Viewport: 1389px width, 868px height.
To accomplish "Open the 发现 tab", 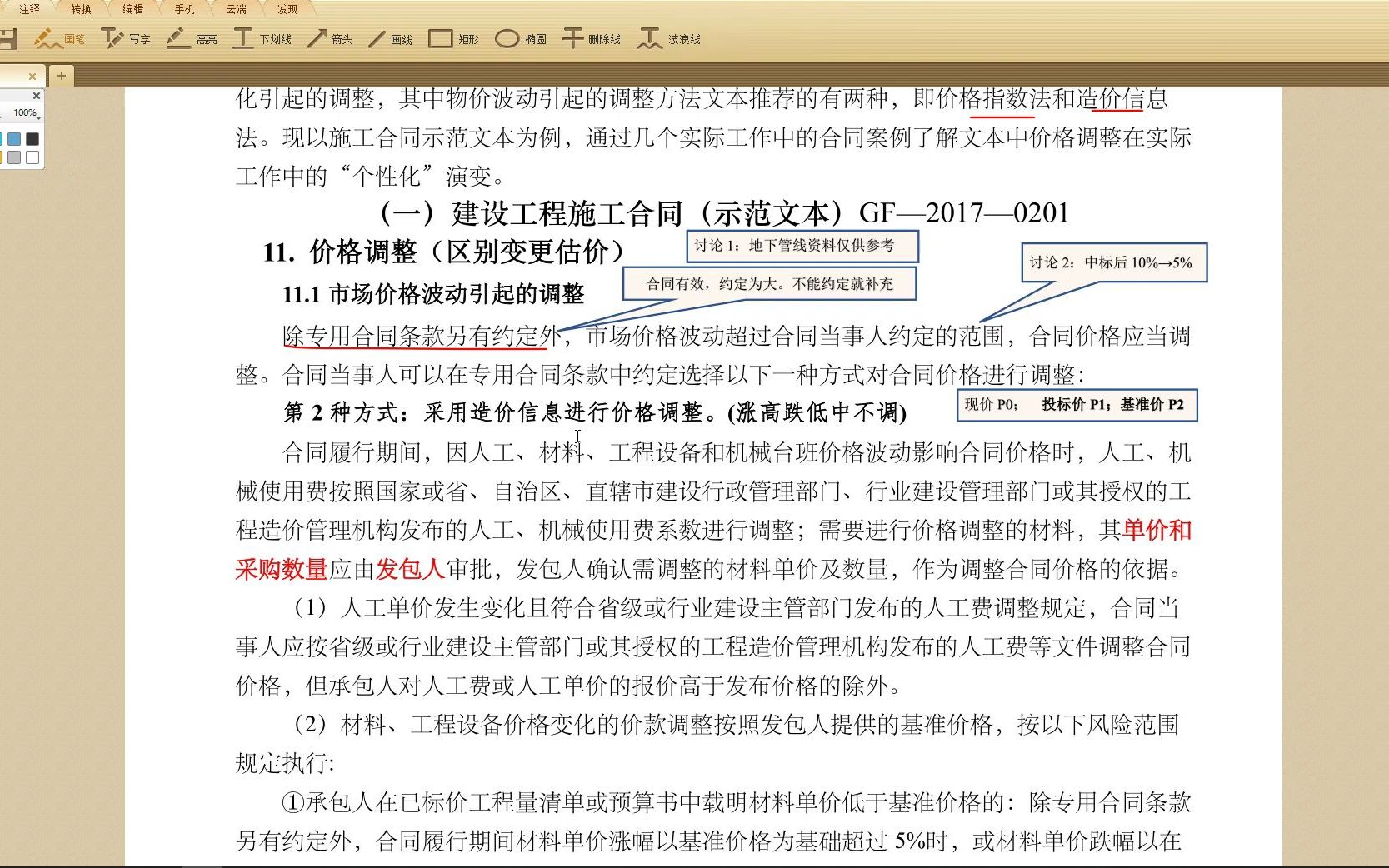I will (x=287, y=9).
